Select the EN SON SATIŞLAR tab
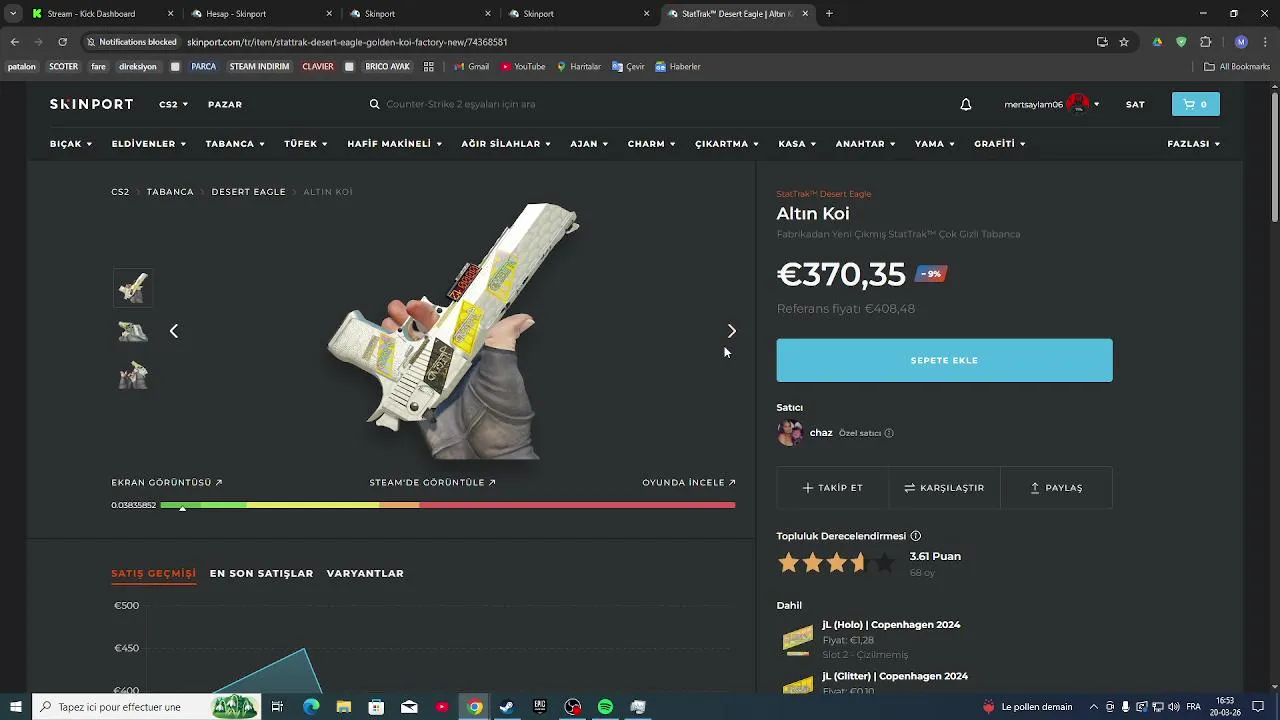The width and height of the screenshot is (1280, 720). (261, 574)
